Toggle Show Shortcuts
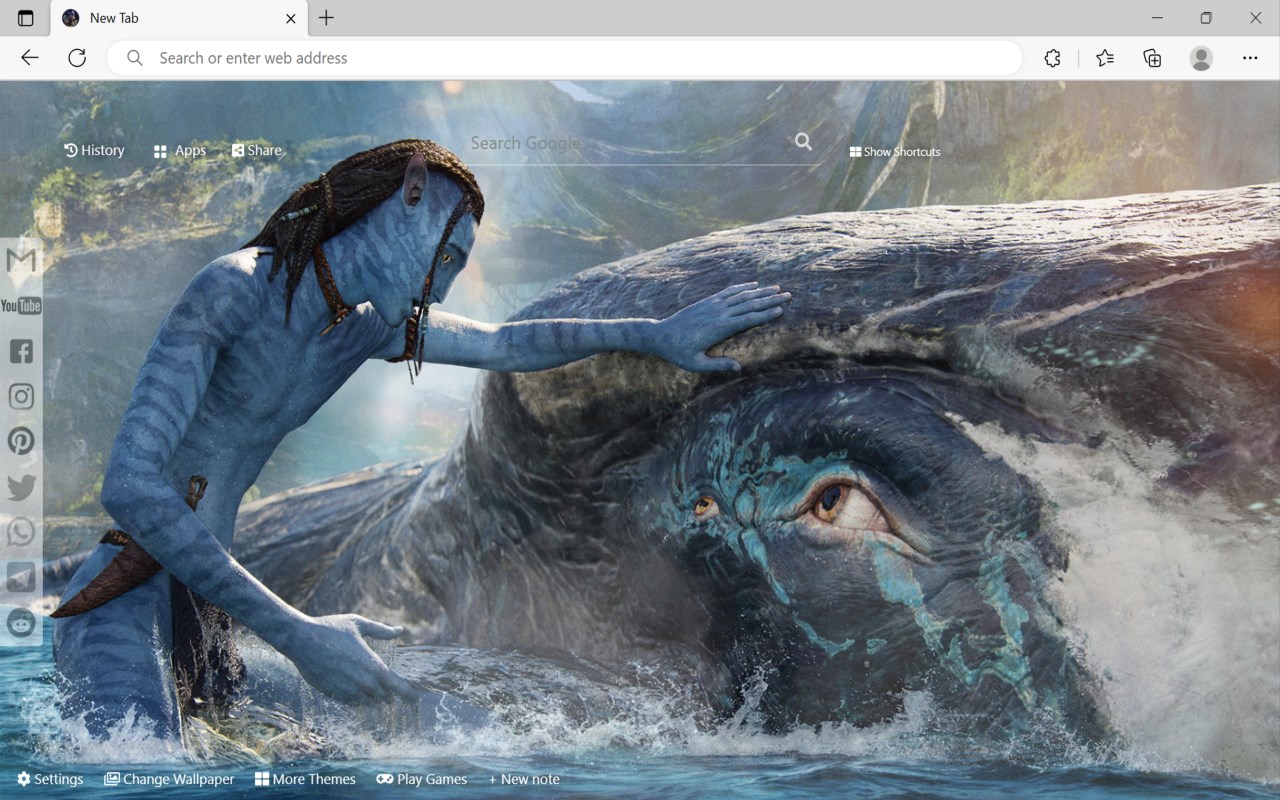Screen dimensions: 1280x800 895,152
